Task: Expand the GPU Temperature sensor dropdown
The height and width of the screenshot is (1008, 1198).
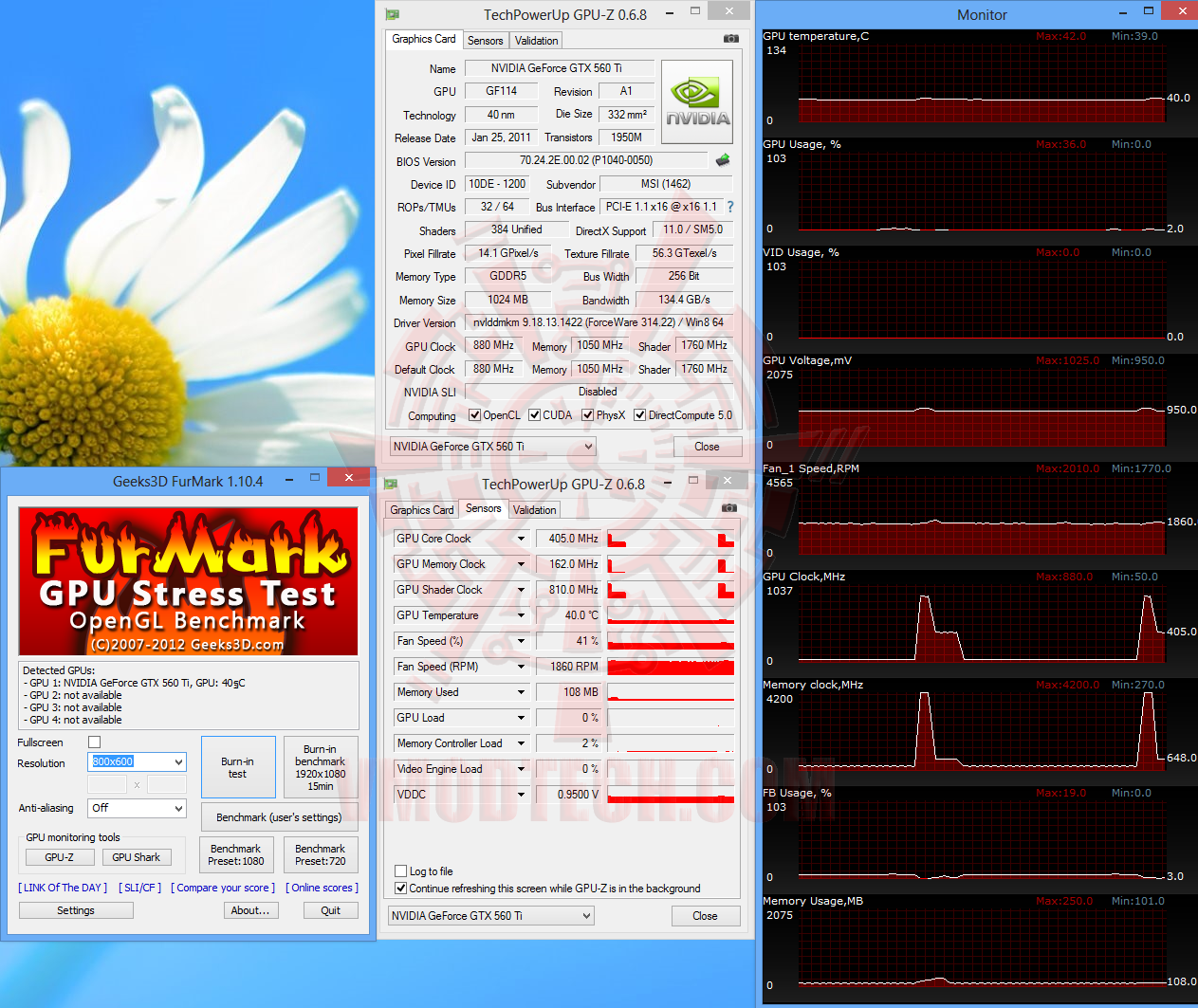Action: pos(521,615)
